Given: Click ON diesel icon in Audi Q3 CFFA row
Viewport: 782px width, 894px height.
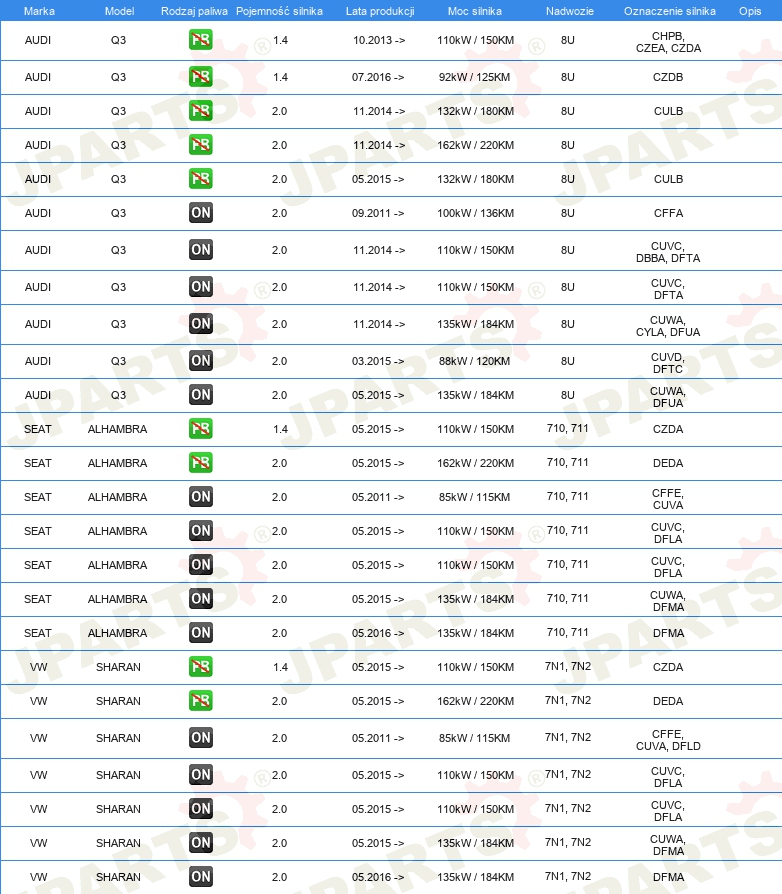Looking at the screenshot, I should [x=201, y=213].
